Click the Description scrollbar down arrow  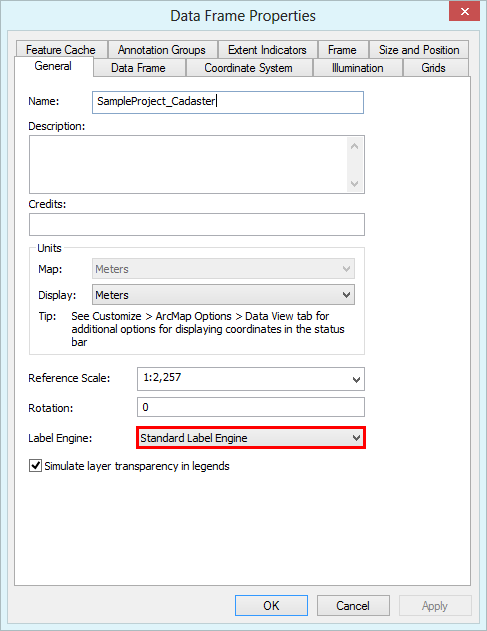tap(355, 184)
